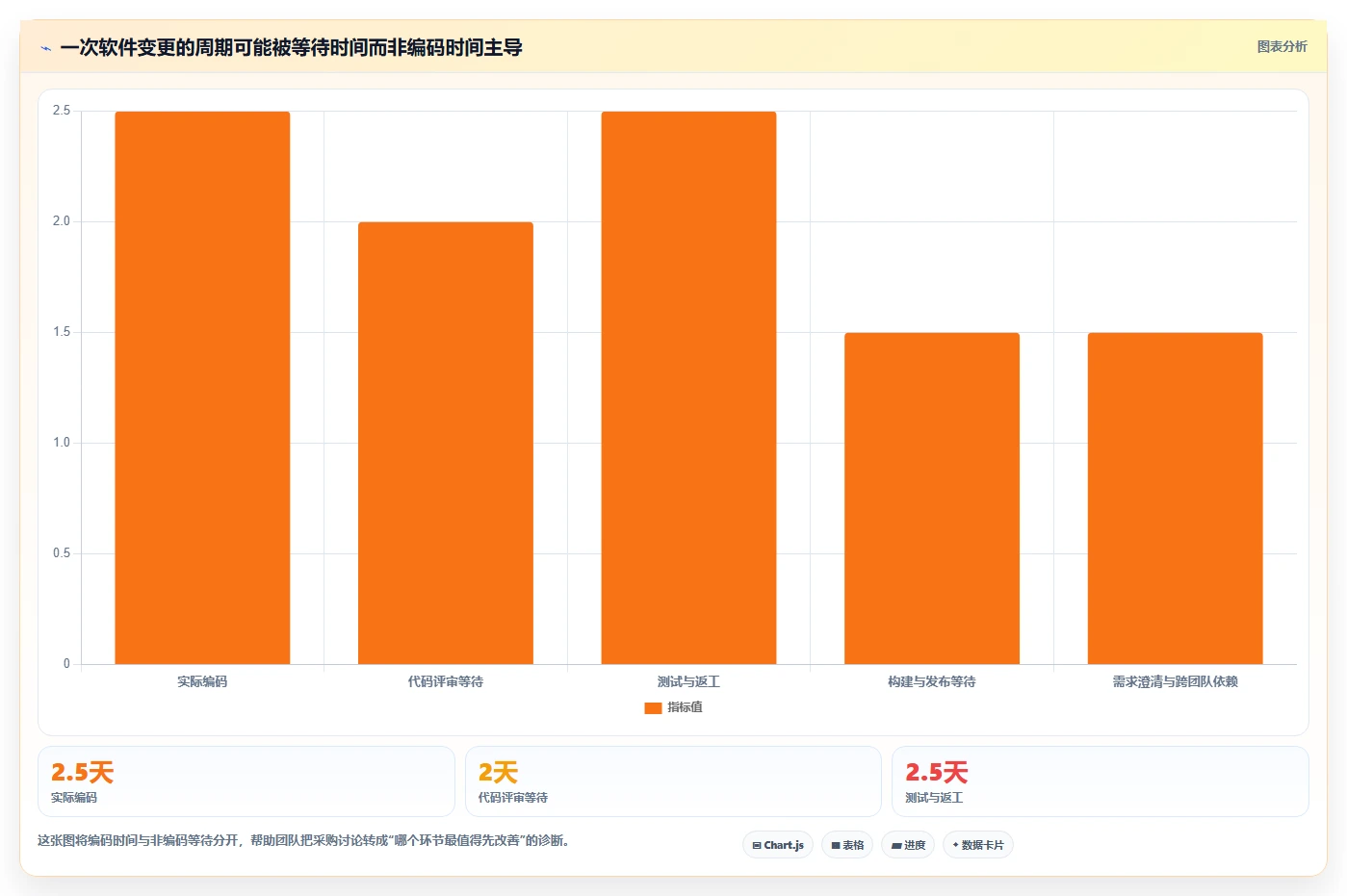Click the 代码评审等待 bar in the chart

pos(446,443)
